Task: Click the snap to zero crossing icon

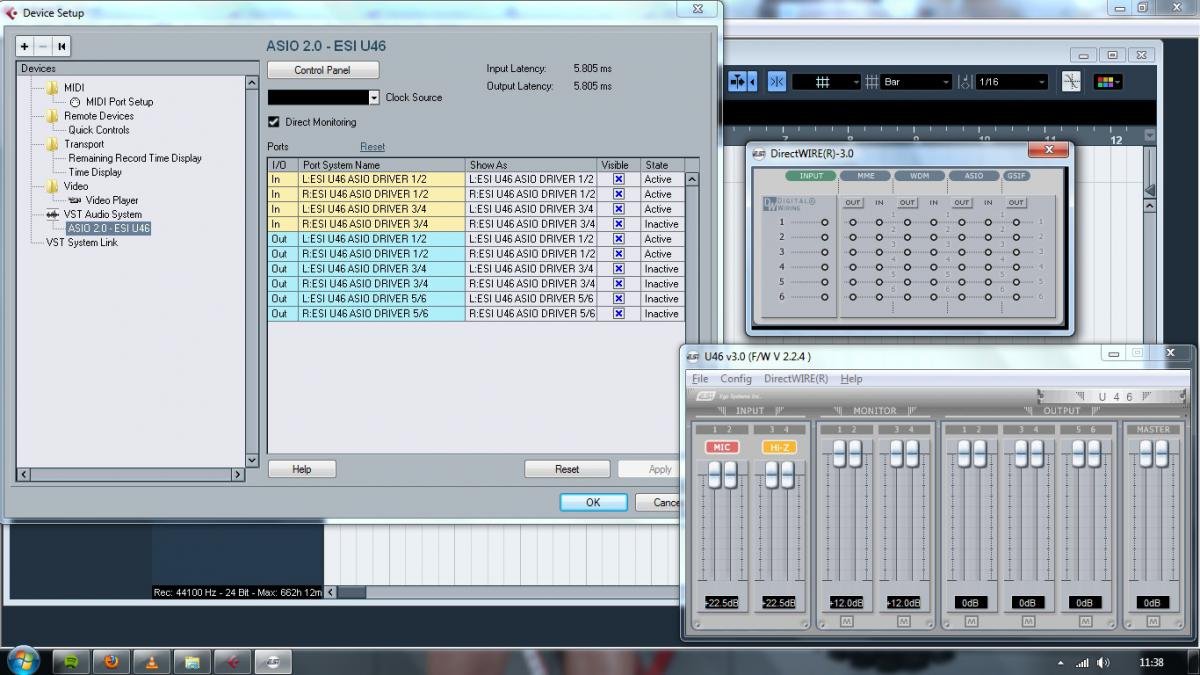Action: (1071, 82)
